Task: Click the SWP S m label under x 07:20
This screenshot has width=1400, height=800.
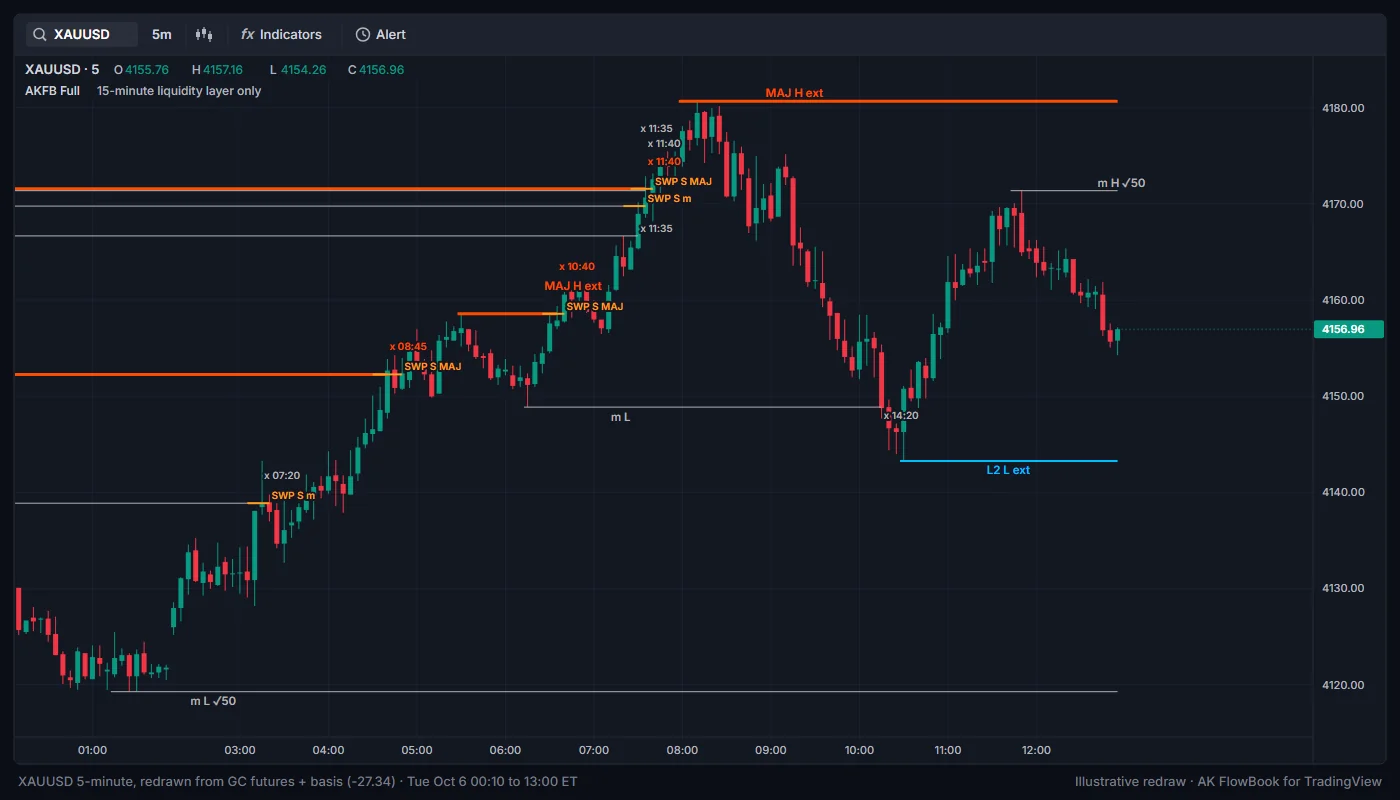Action: click(293, 495)
